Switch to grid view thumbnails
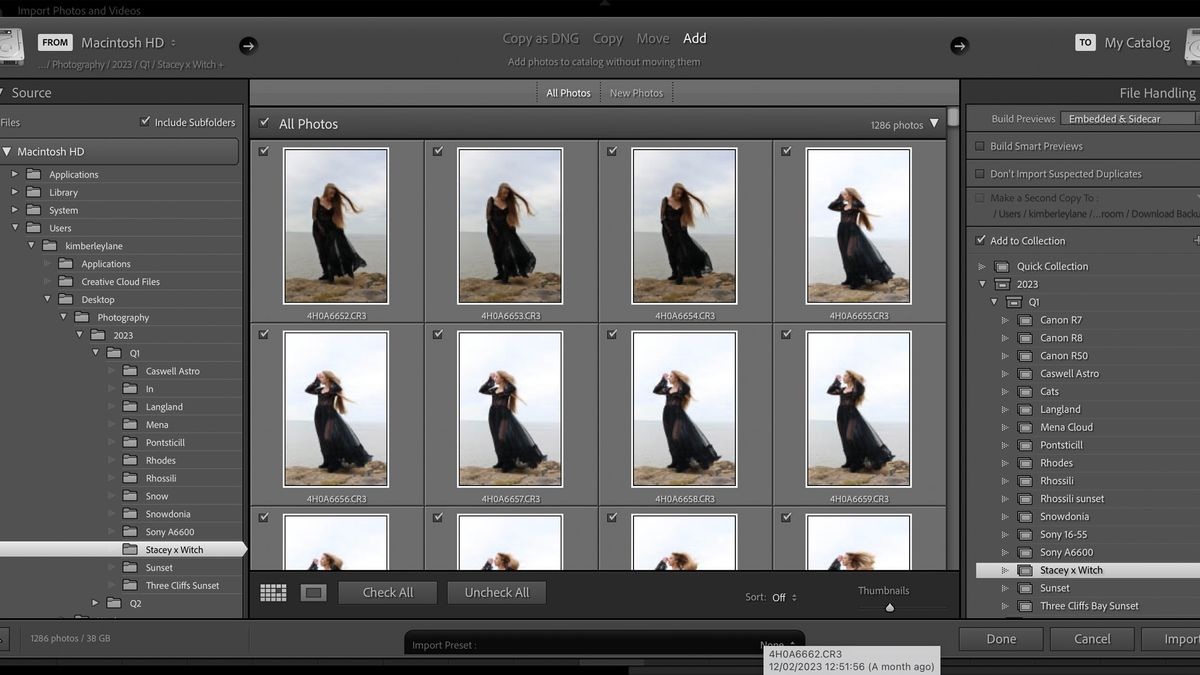The width and height of the screenshot is (1200, 675). click(x=272, y=592)
